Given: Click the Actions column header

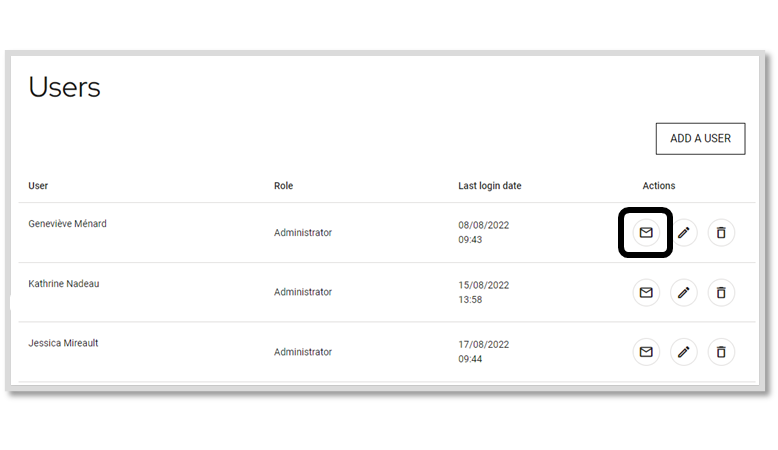Looking at the screenshot, I should [658, 186].
